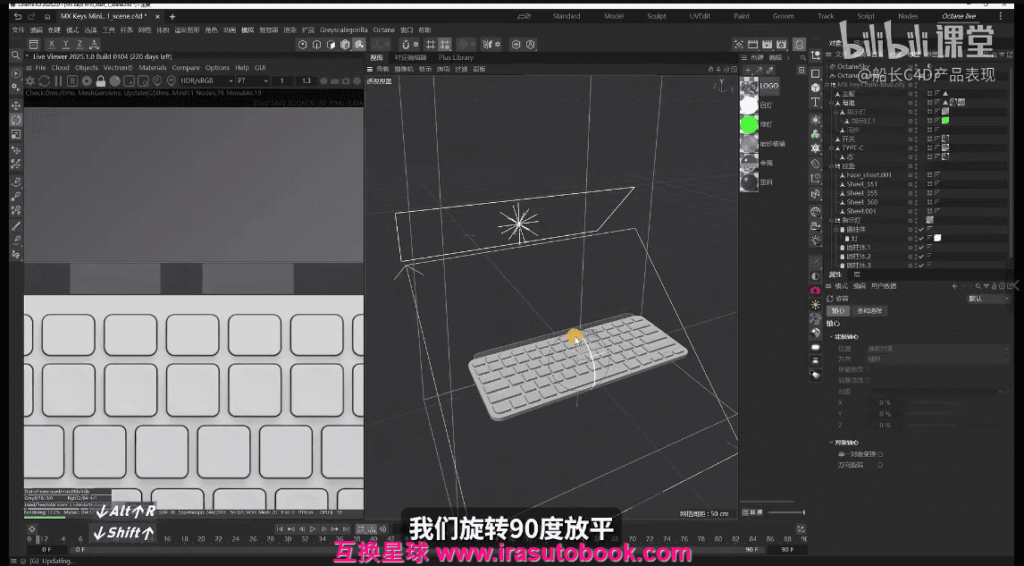Image resolution: width=1024 pixels, height=566 pixels.
Task: Toggle the X axis lock button
Action: coord(51,44)
